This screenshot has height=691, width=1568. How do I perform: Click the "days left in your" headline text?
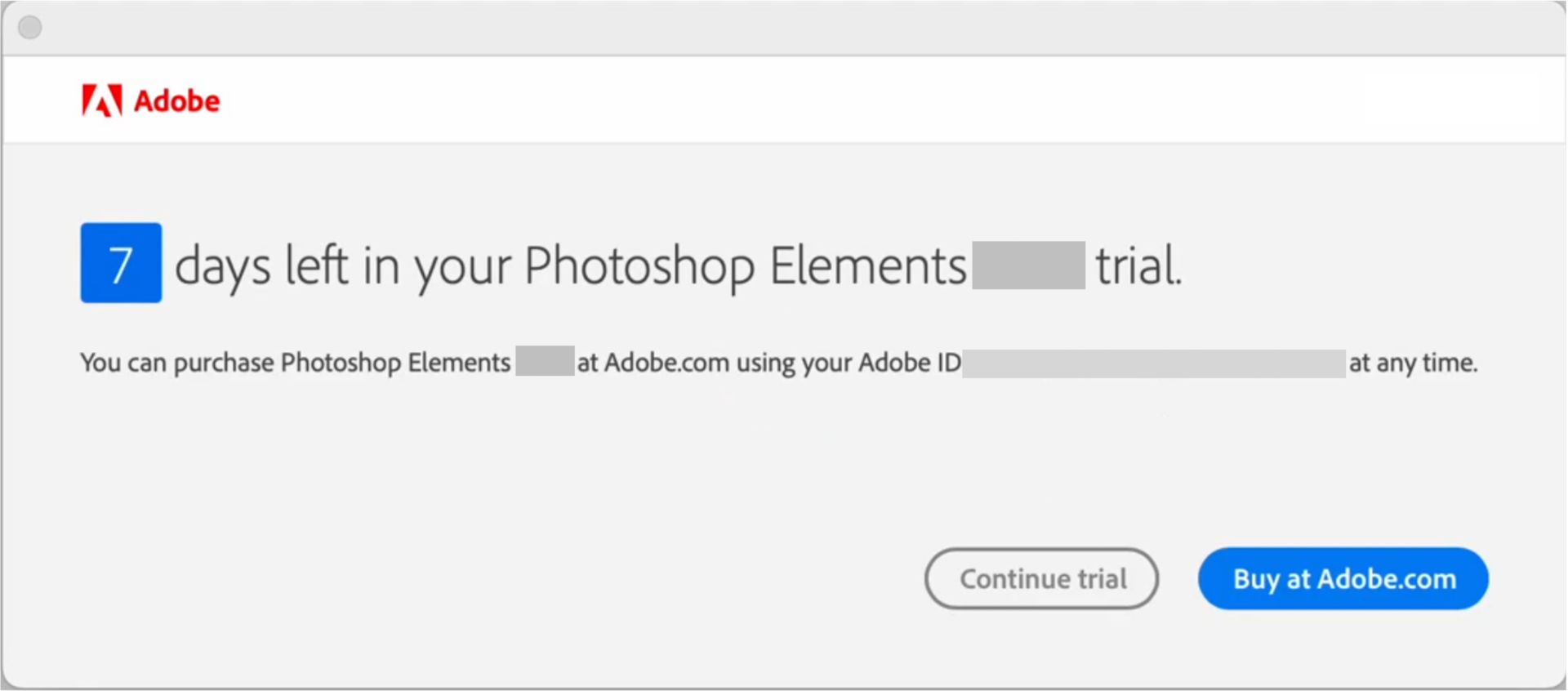pyautogui.click(x=344, y=266)
